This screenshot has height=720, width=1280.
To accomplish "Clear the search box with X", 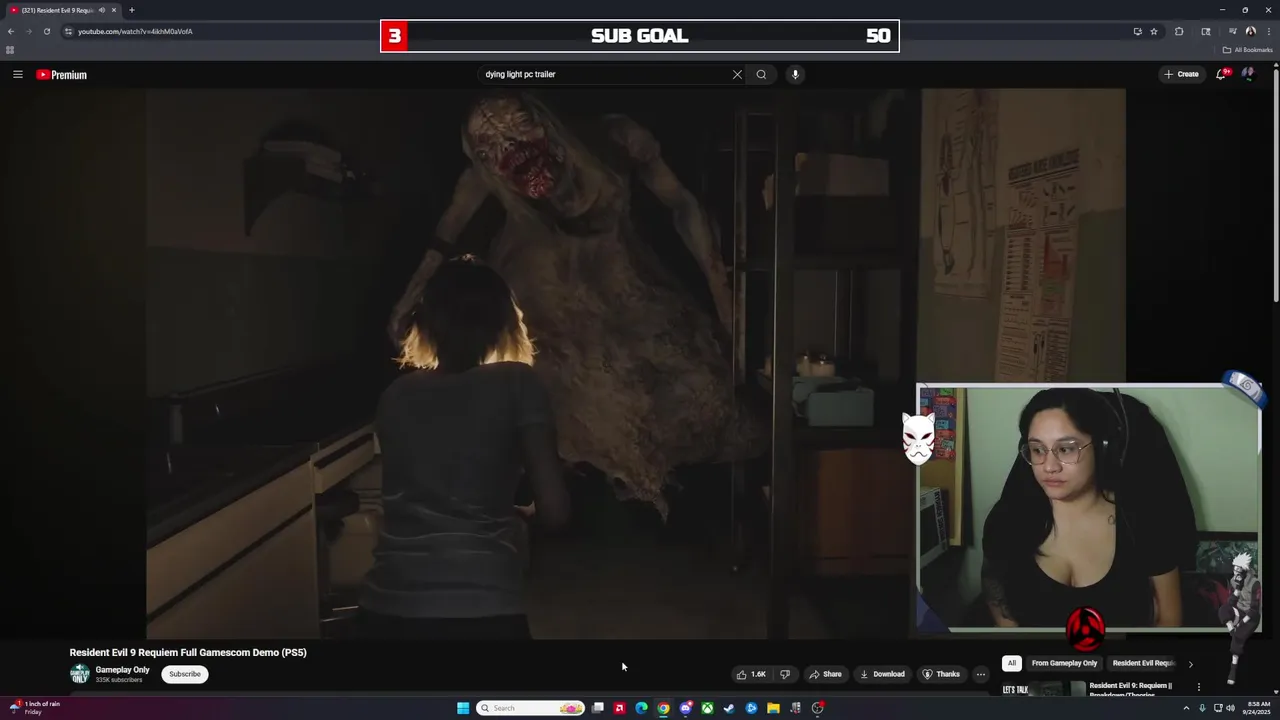I will pos(737,74).
